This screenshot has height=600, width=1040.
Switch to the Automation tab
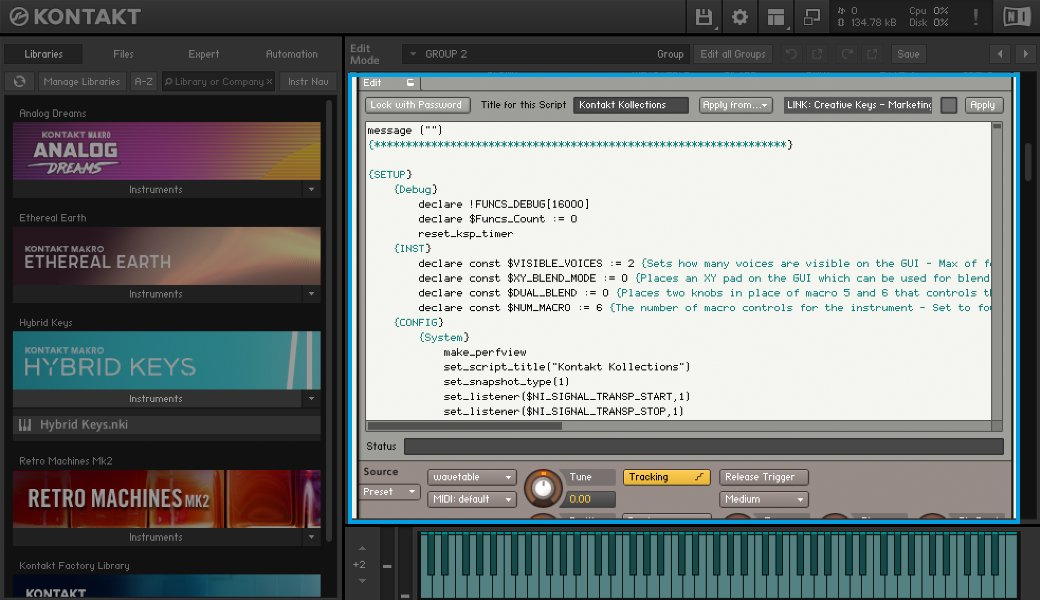tap(292, 54)
